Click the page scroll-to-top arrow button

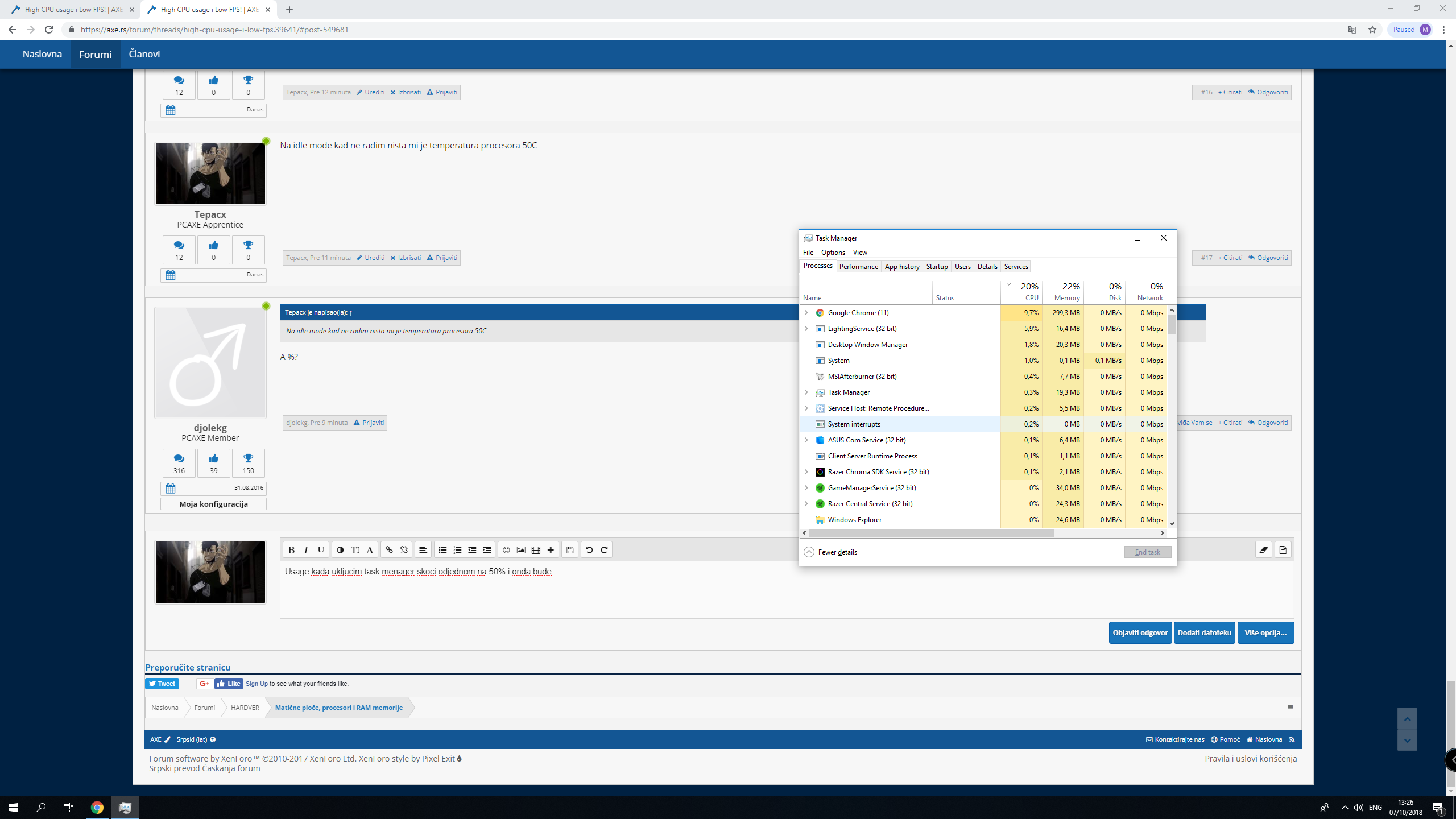point(1407,719)
